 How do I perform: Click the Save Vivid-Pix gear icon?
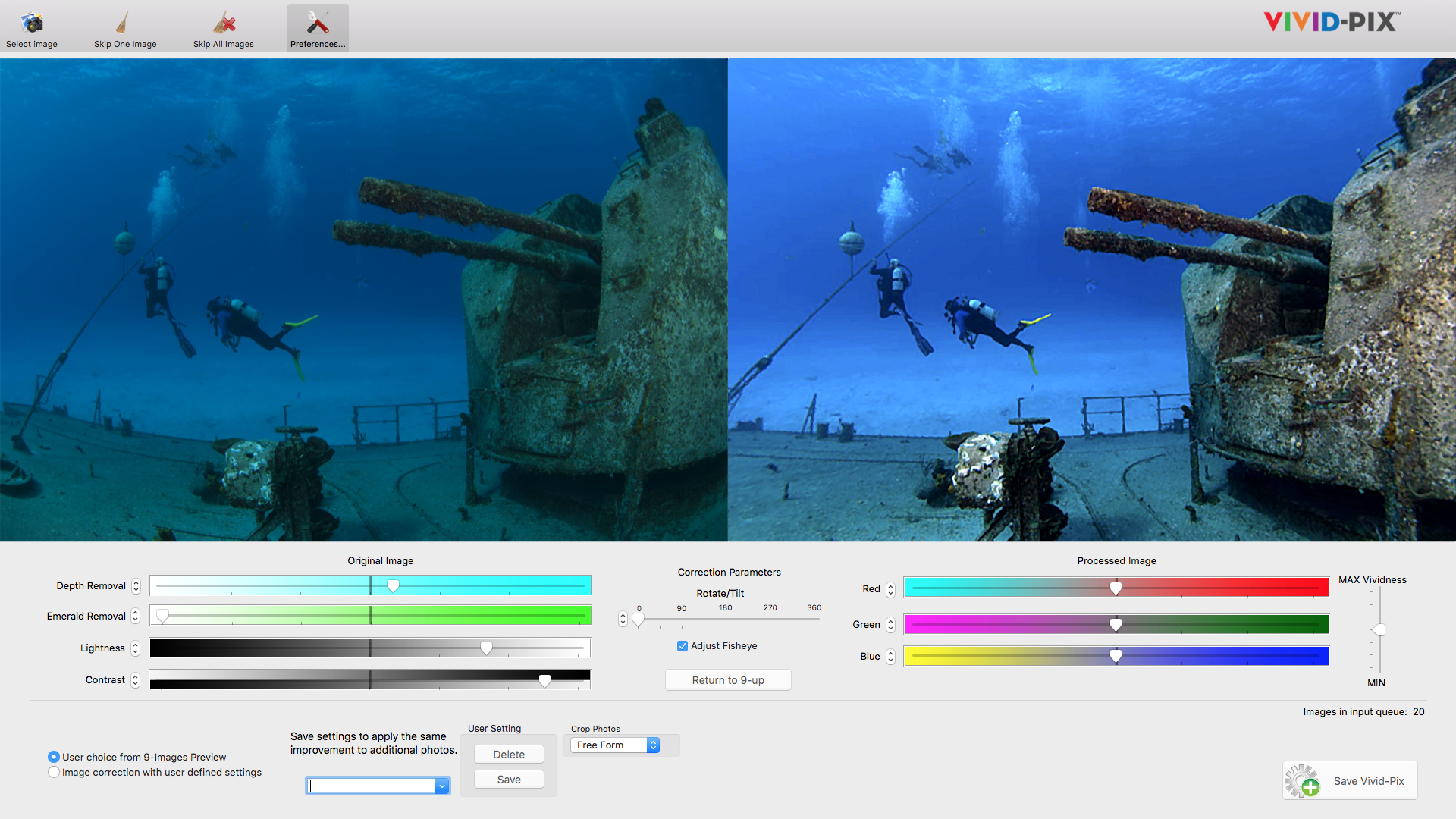(x=1303, y=781)
